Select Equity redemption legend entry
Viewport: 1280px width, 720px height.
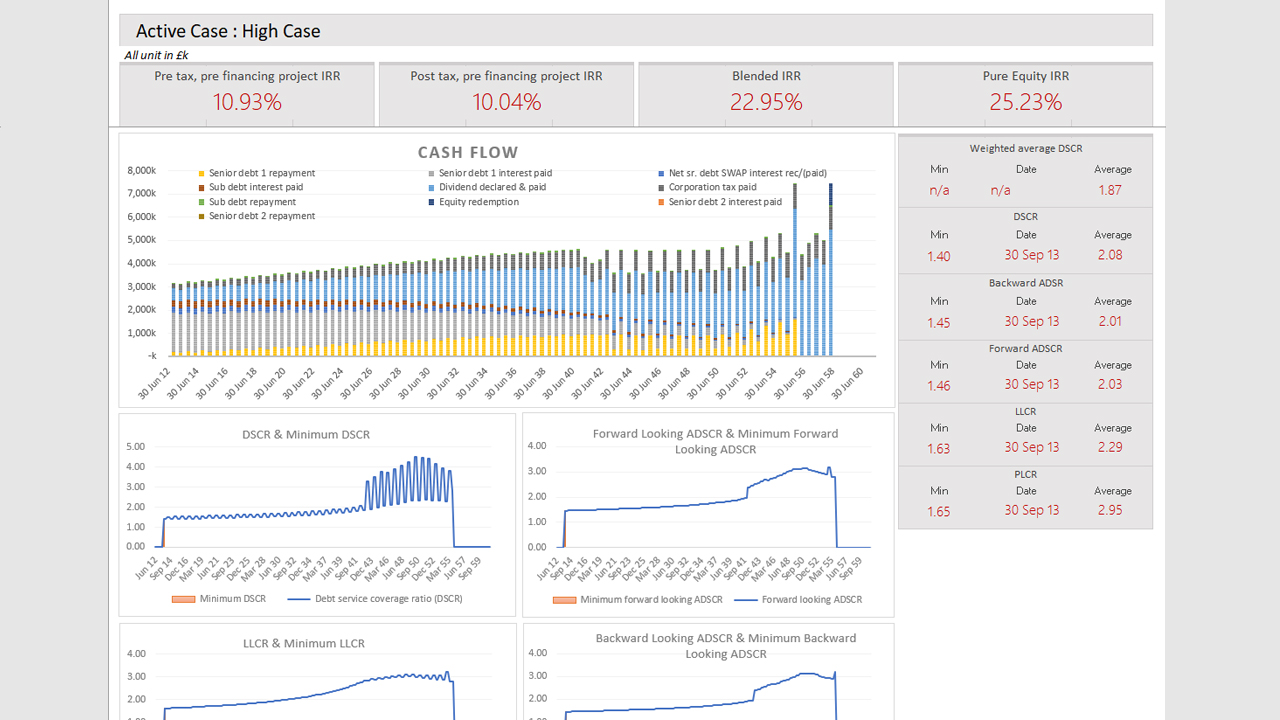(479, 202)
